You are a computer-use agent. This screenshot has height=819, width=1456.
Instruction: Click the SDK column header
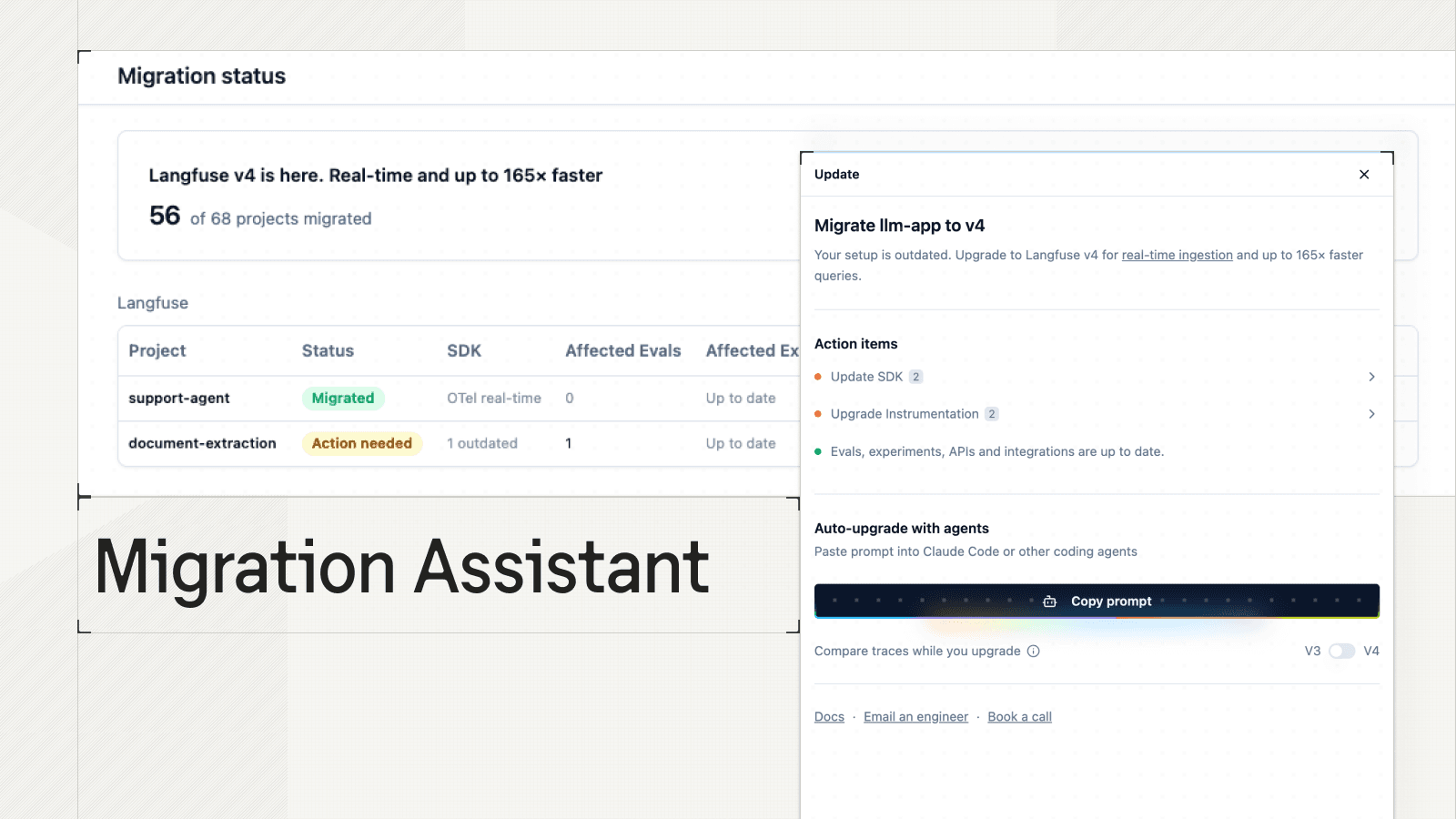(464, 350)
